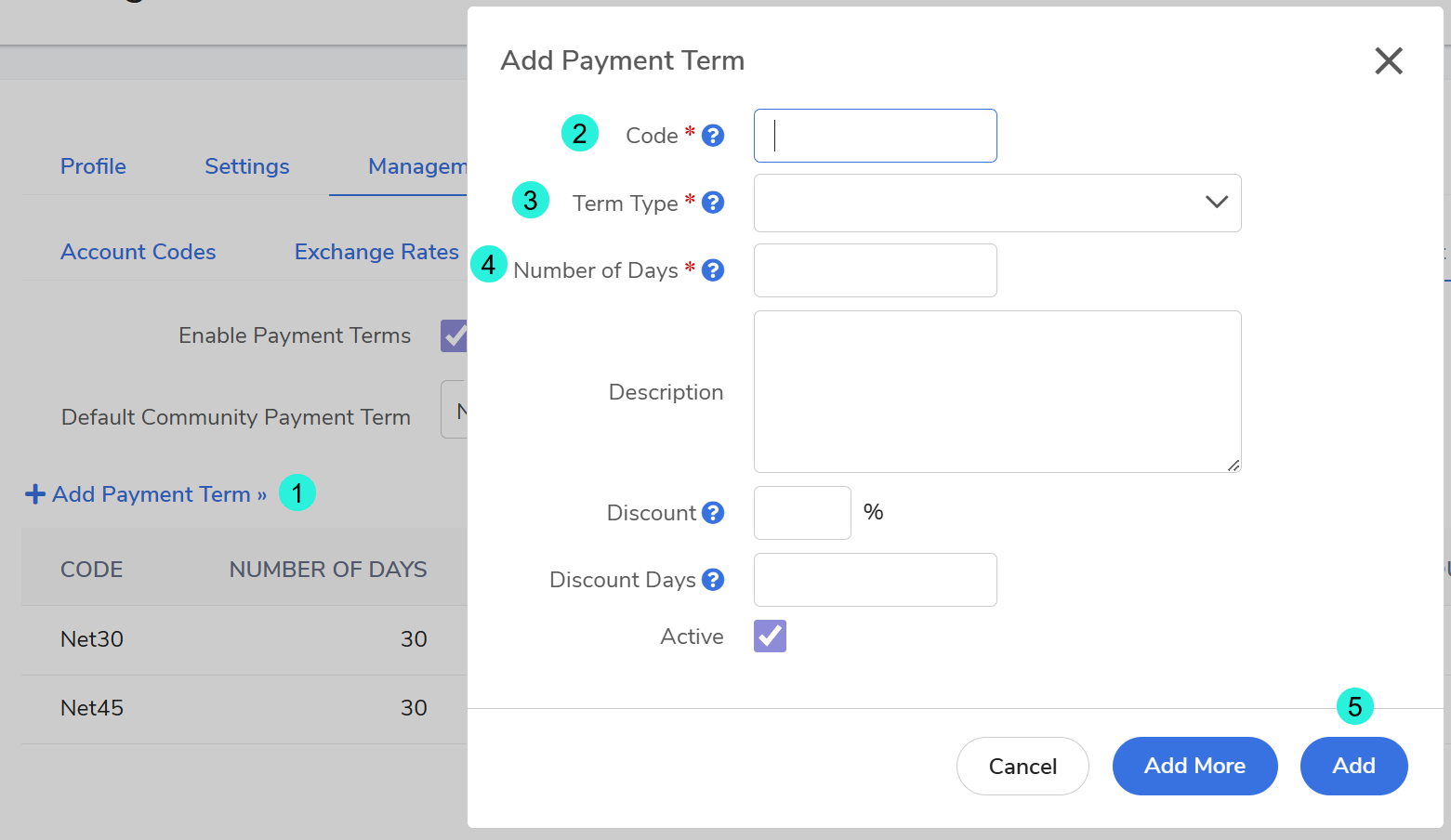
Task: Click the Number of Days help icon
Action: tap(713, 270)
